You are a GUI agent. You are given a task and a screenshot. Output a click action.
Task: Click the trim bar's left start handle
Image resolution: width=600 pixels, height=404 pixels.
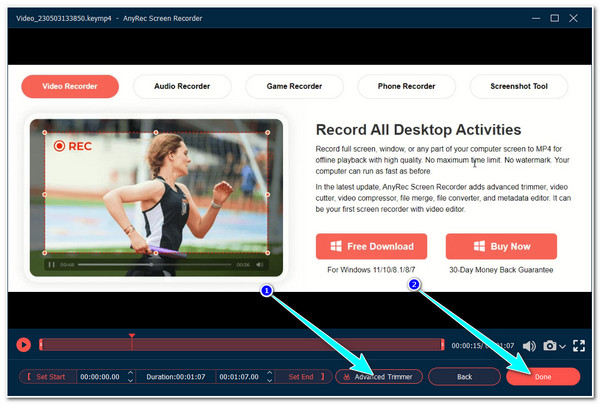[x=41, y=345]
